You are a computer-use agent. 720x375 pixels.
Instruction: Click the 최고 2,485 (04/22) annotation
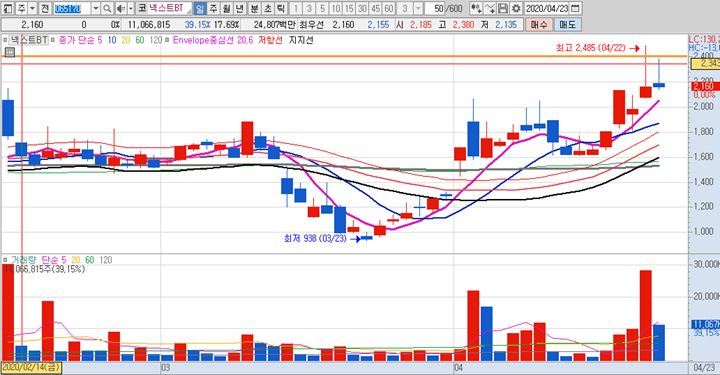591,48
